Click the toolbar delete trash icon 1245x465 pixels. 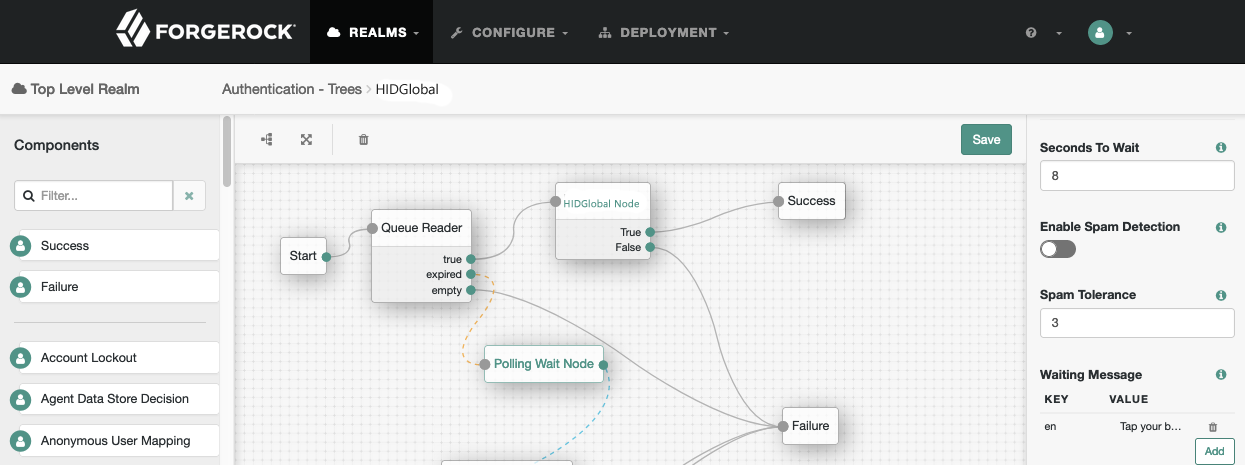(364, 139)
